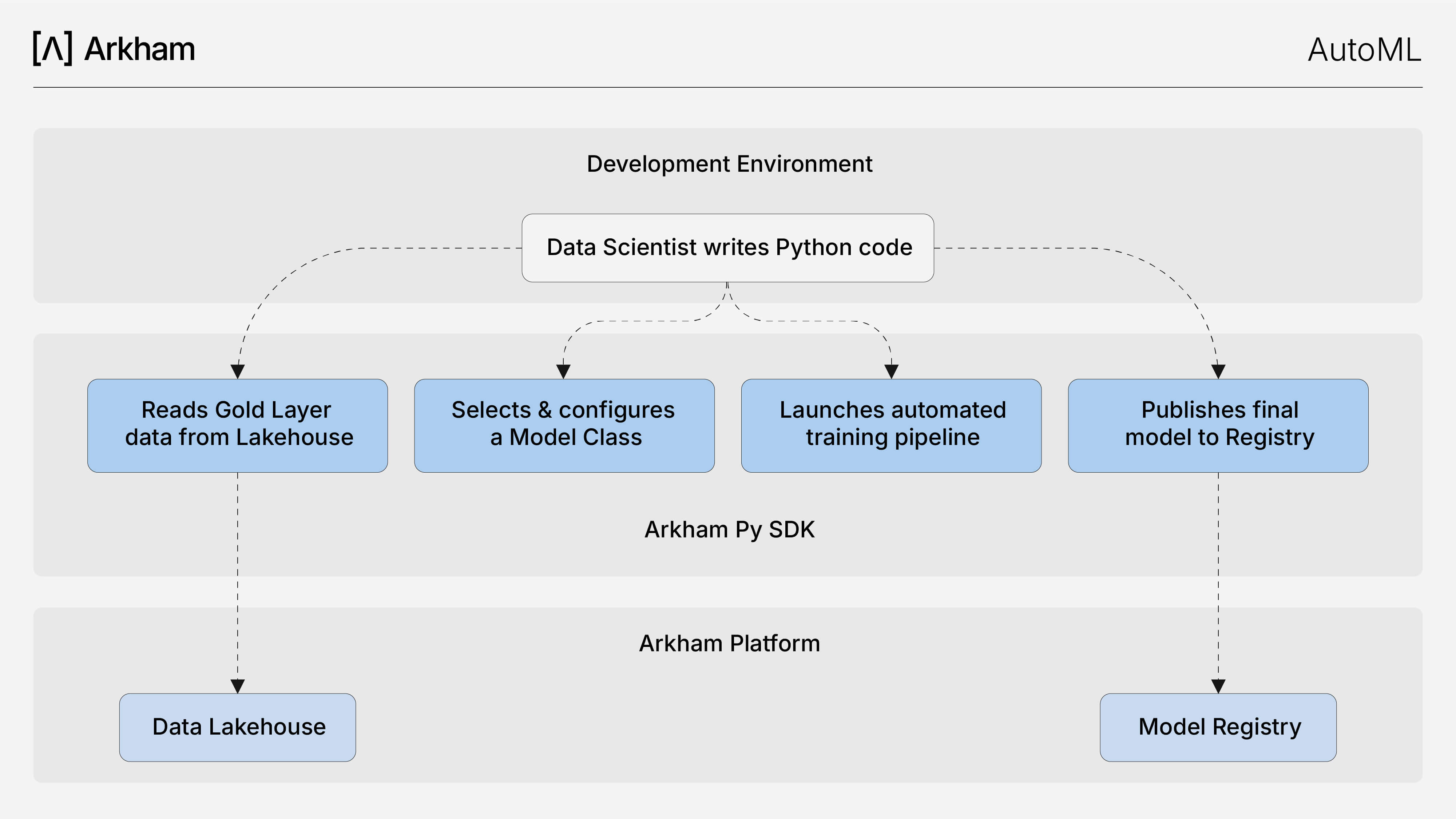Click Publishes final model to Registry box
This screenshot has height=819, width=1456.
[1218, 426]
